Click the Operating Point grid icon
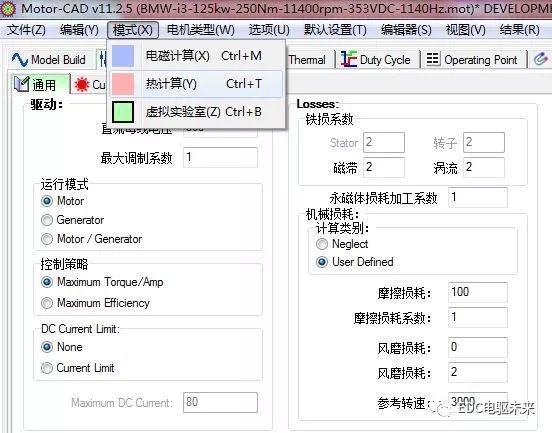This screenshot has width=552, height=433. coord(433,59)
